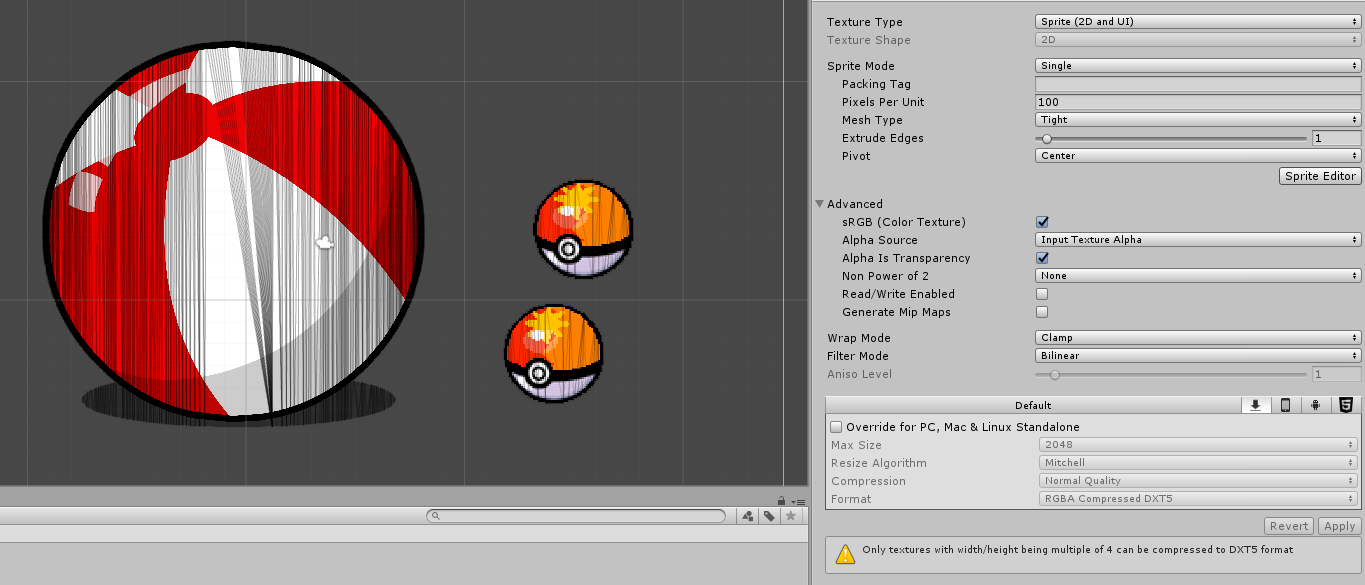1365x585 pixels.
Task: Adjust the Aniso Level slider
Action: click(1171, 374)
